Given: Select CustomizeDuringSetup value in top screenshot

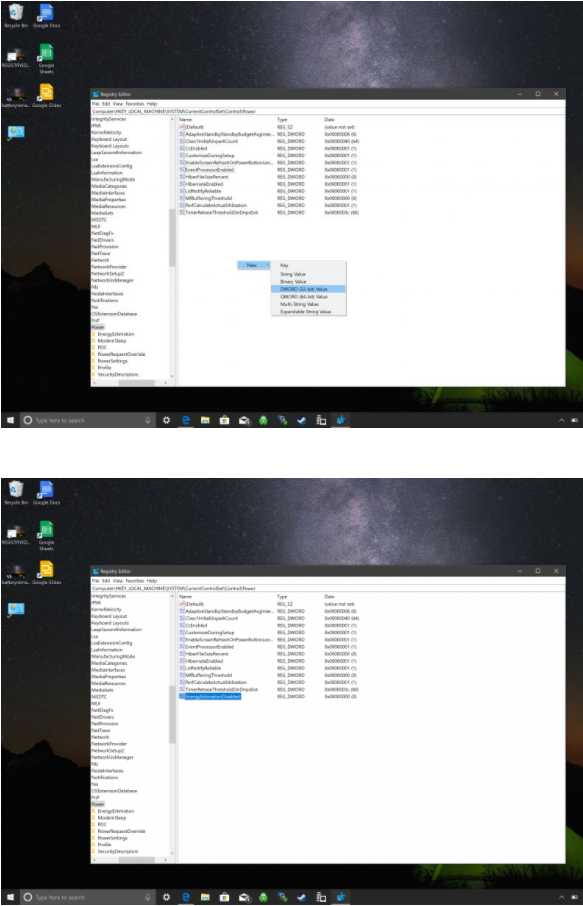Looking at the screenshot, I should (210, 155).
